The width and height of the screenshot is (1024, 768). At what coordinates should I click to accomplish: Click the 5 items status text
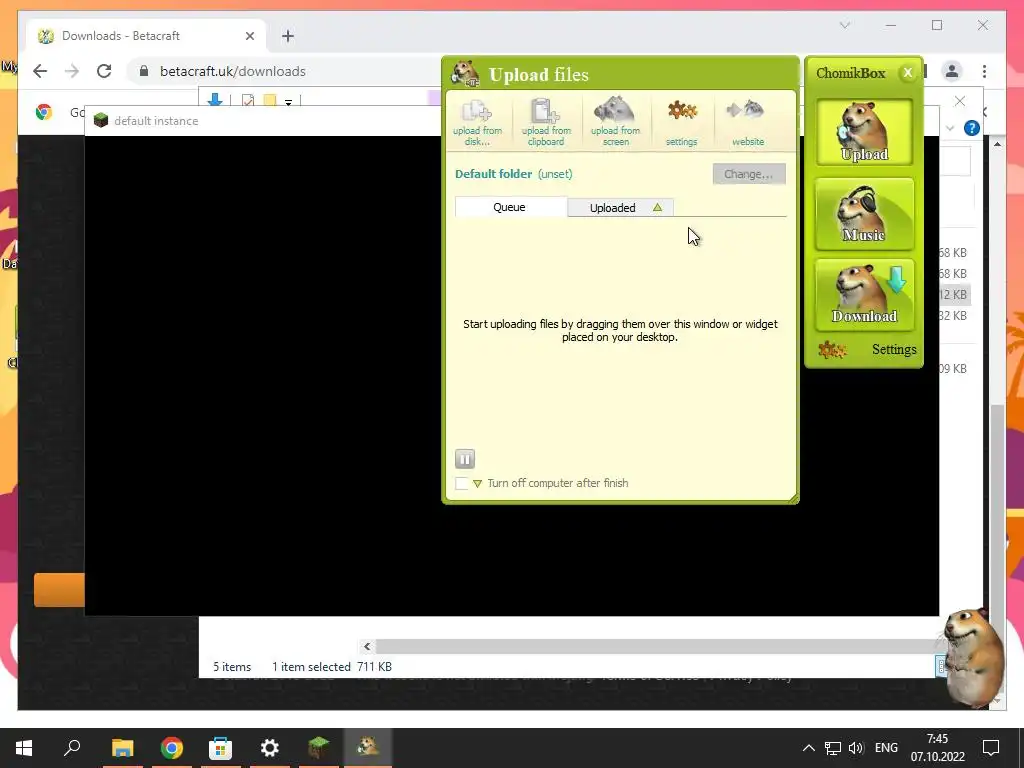pyautogui.click(x=232, y=667)
